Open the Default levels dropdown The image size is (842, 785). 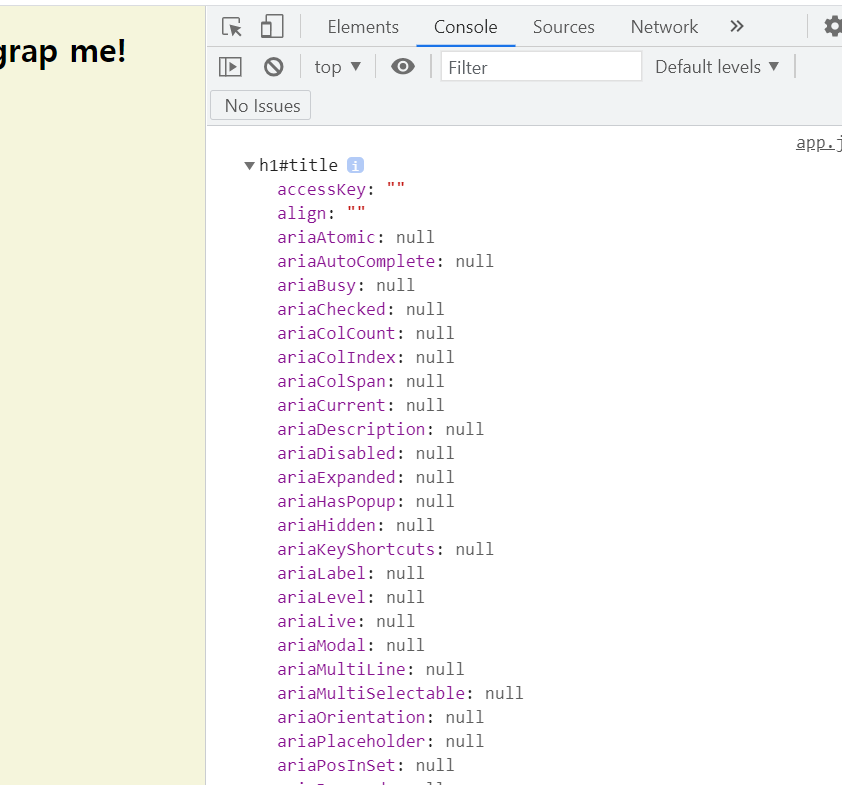click(x=716, y=67)
